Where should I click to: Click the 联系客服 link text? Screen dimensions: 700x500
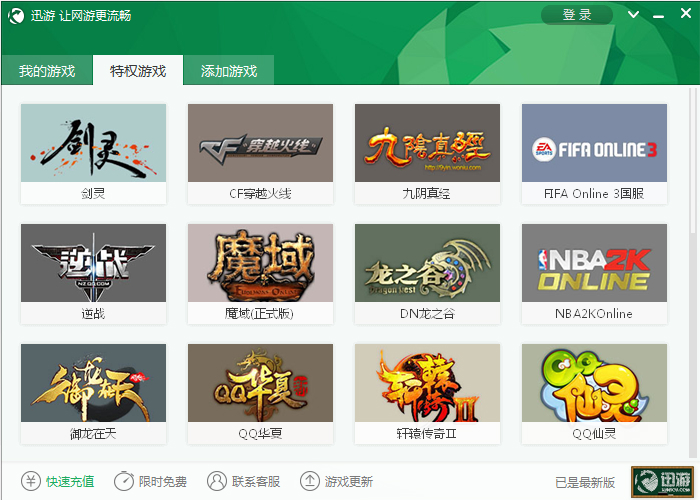256,481
